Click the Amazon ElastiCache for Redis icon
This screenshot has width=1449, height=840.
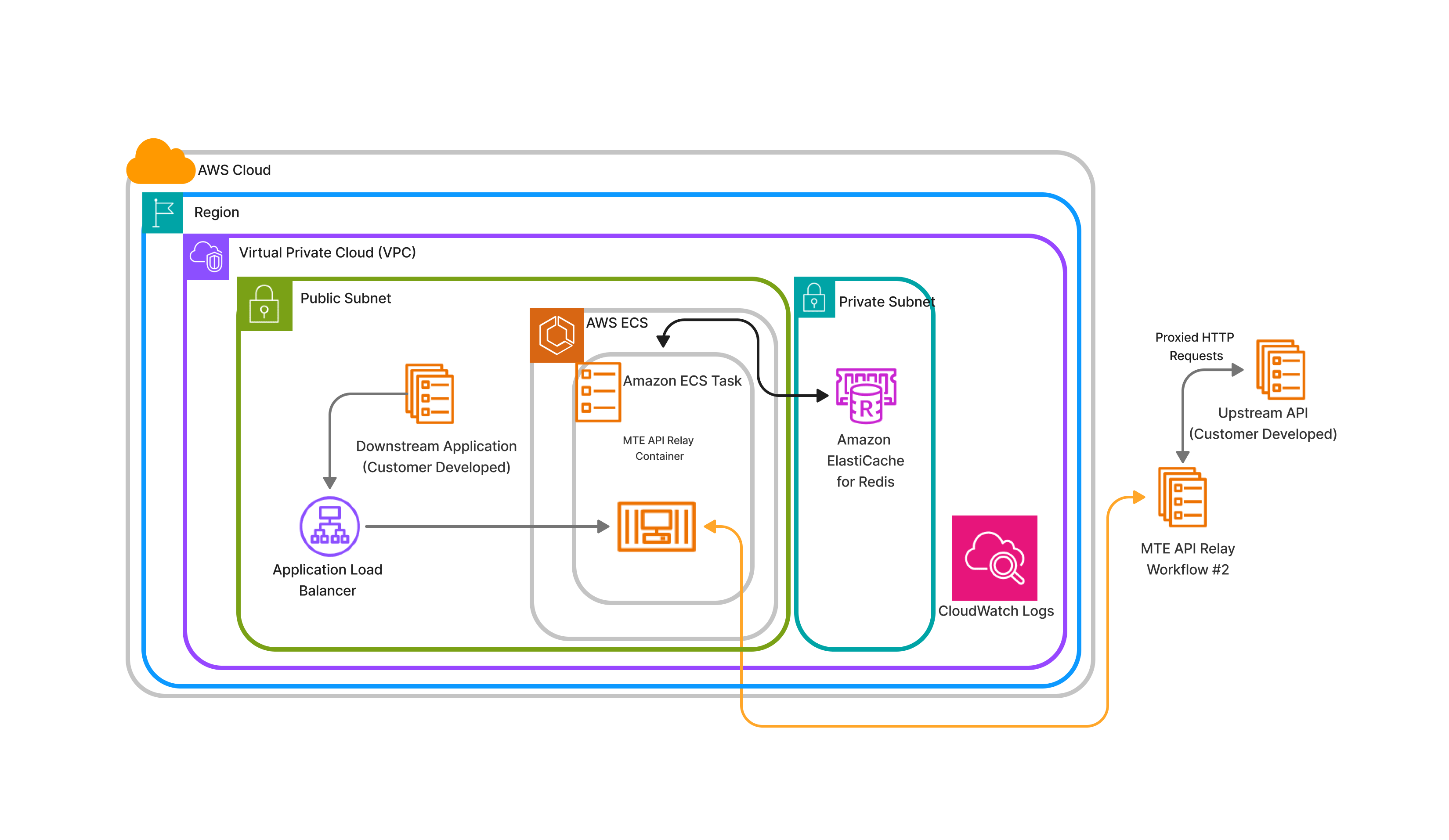(865, 396)
